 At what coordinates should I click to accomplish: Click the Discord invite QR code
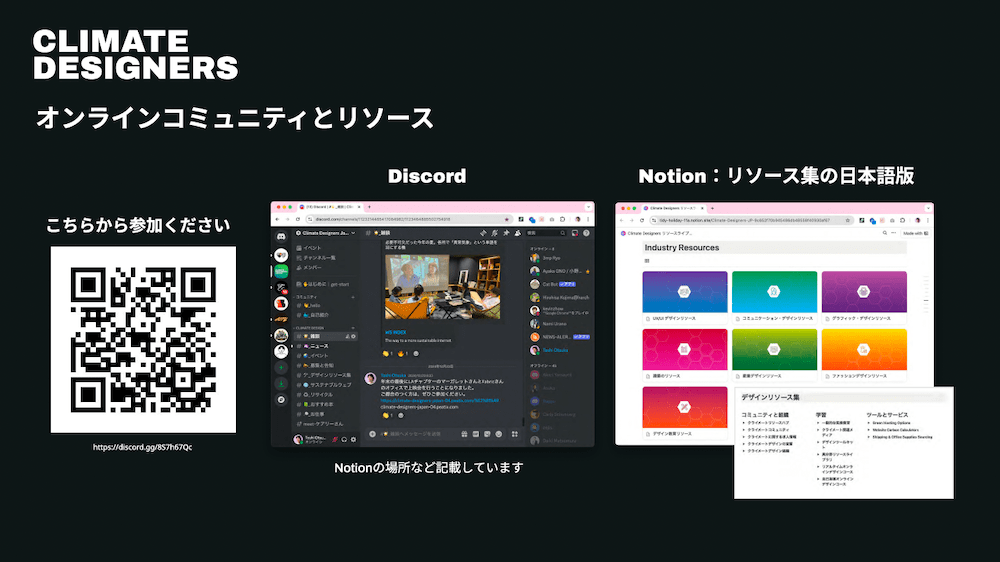pos(143,340)
